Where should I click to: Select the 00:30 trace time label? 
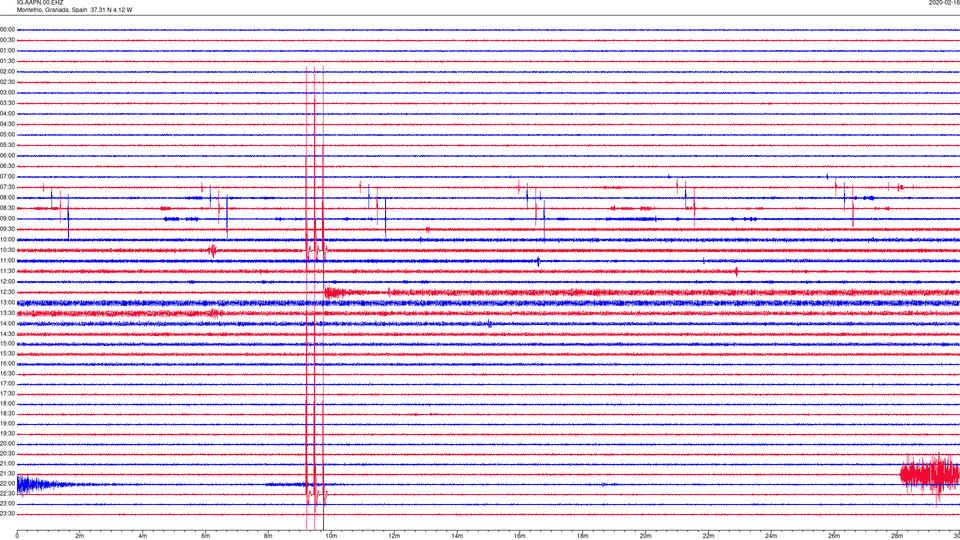pyautogui.click(x=7, y=40)
